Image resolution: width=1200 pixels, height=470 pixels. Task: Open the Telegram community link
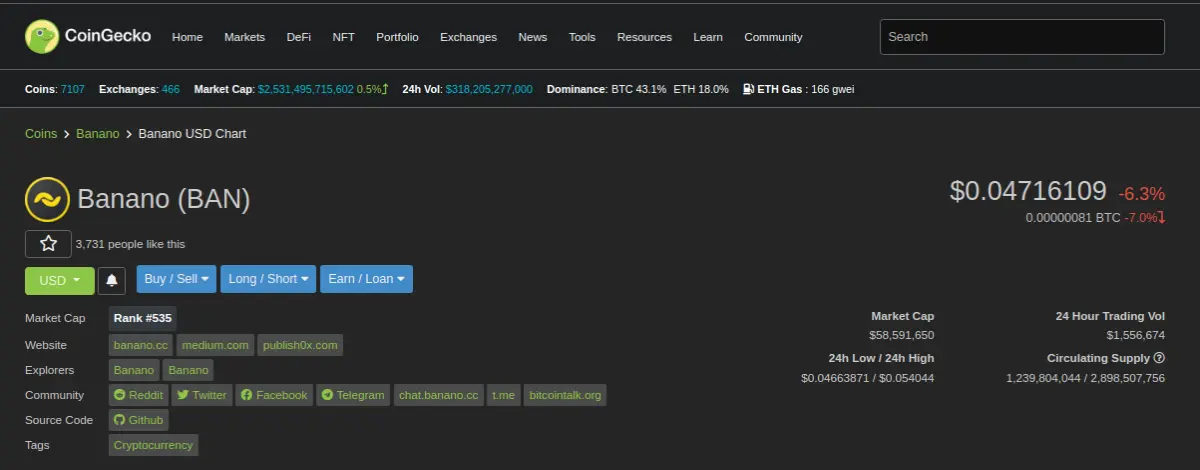click(x=353, y=395)
